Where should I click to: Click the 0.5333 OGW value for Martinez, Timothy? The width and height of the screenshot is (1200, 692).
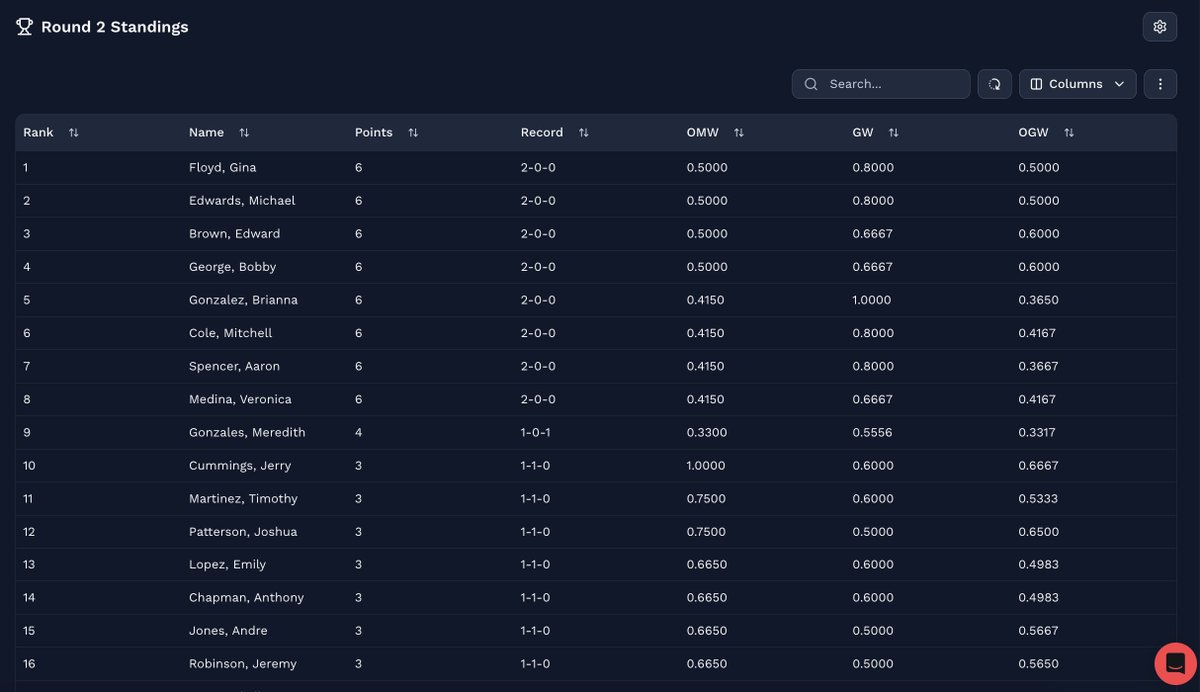coord(1039,498)
